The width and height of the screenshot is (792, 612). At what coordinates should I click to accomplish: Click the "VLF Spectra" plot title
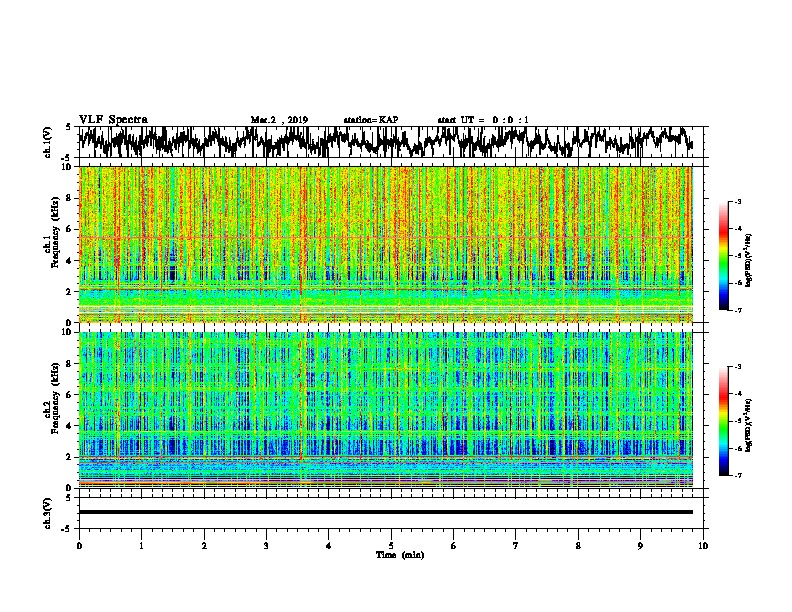tap(113, 120)
